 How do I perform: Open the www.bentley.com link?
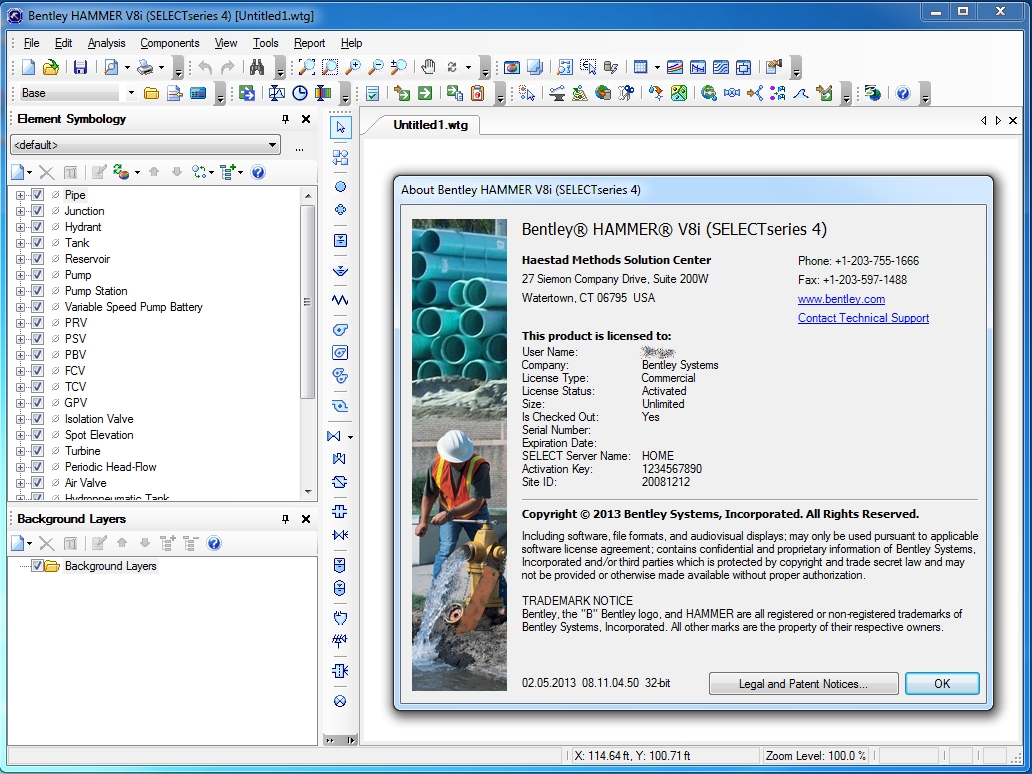point(841,299)
